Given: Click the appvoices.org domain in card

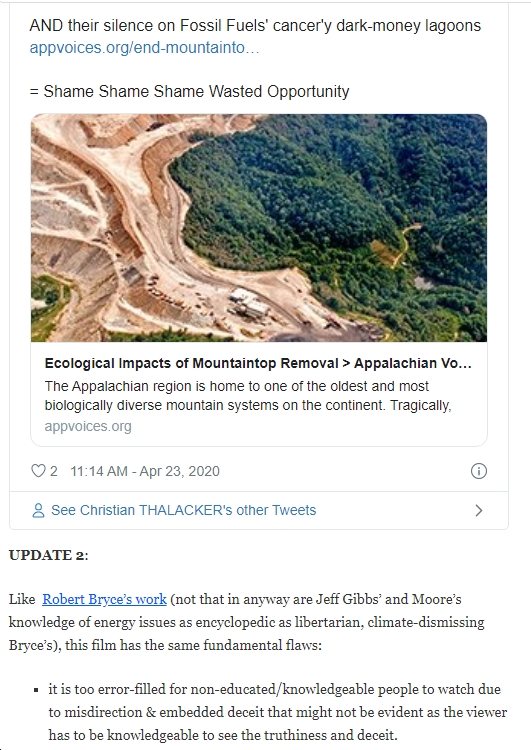Looking at the screenshot, I should click(x=88, y=426).
